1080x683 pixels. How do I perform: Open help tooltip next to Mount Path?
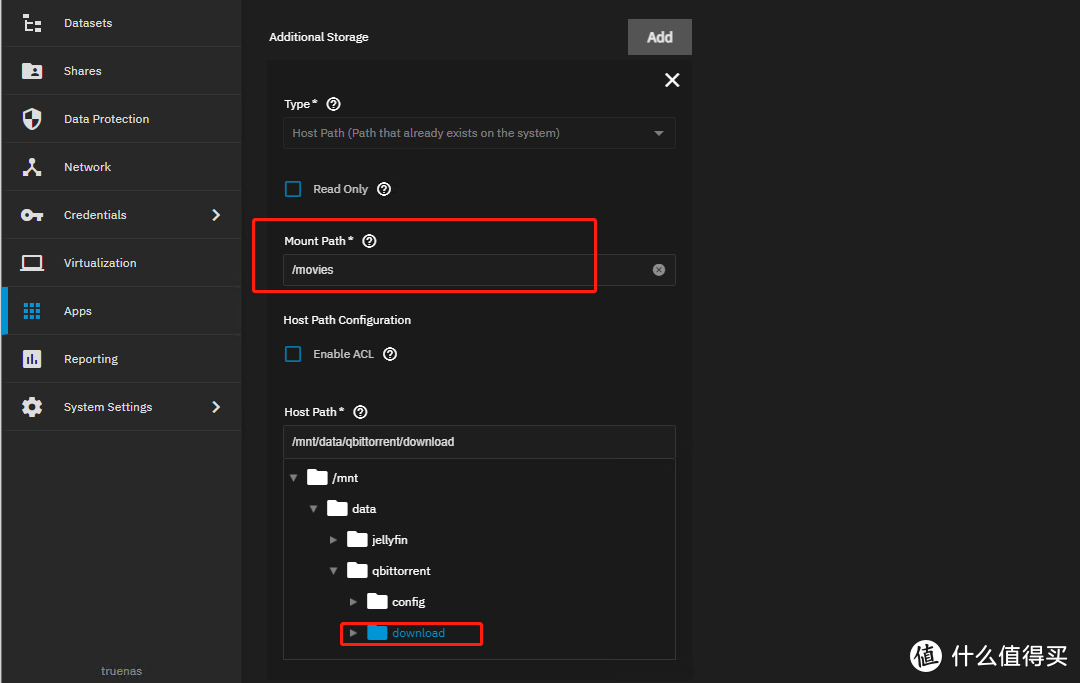click(x=369, y=241)
